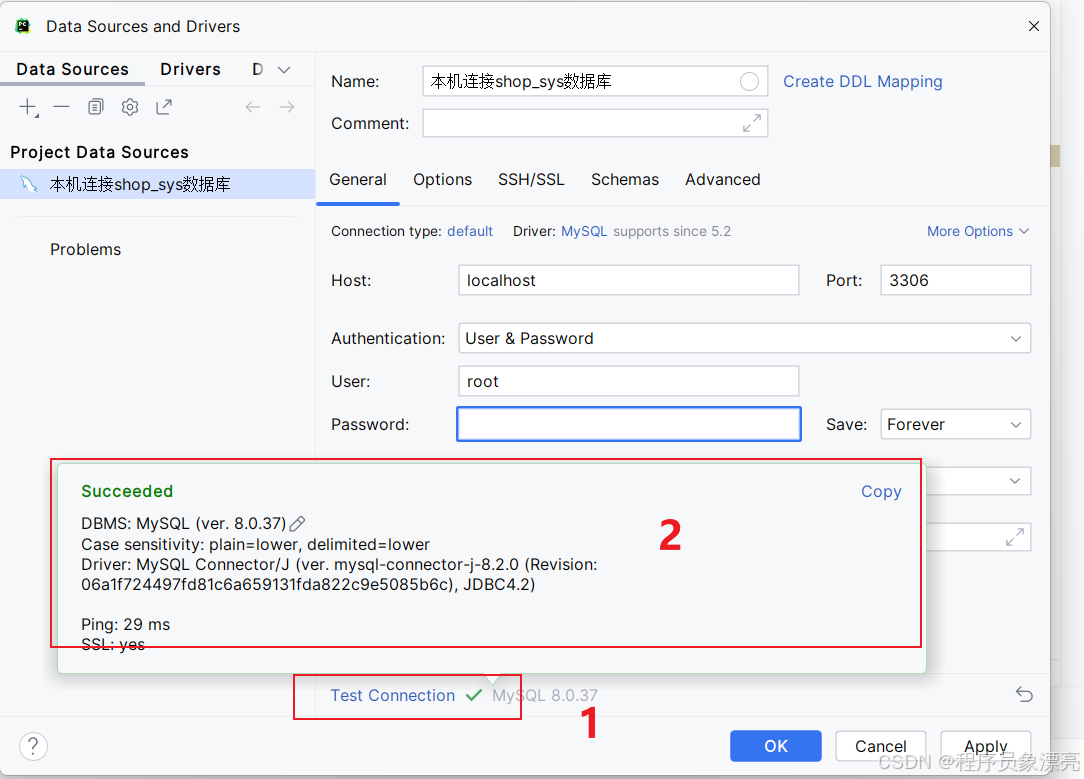Click the MySQL driver link
The height and width of the screenshot is (779, 1084).
(583, 232)
